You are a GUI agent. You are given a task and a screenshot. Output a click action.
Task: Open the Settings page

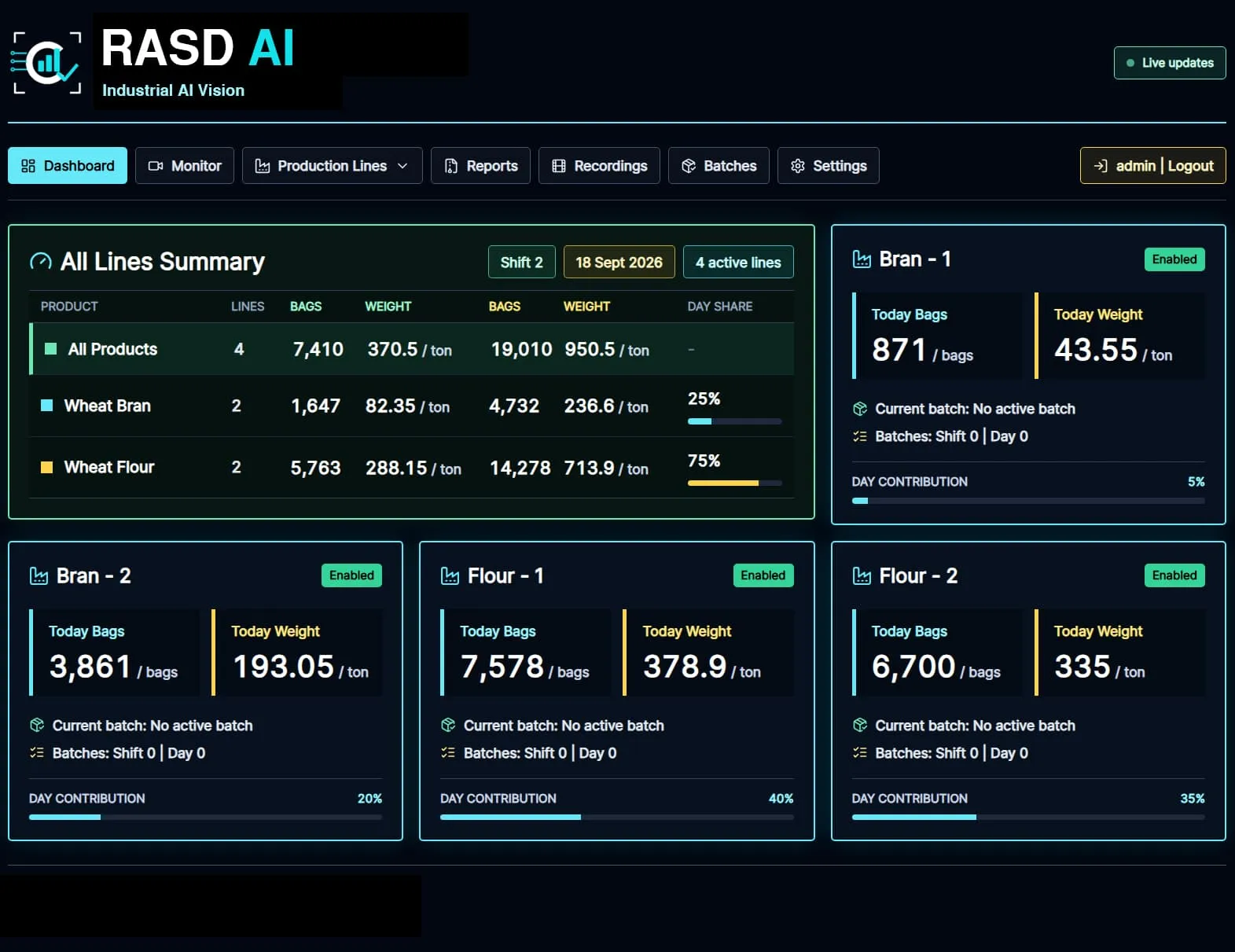[828, 166]
